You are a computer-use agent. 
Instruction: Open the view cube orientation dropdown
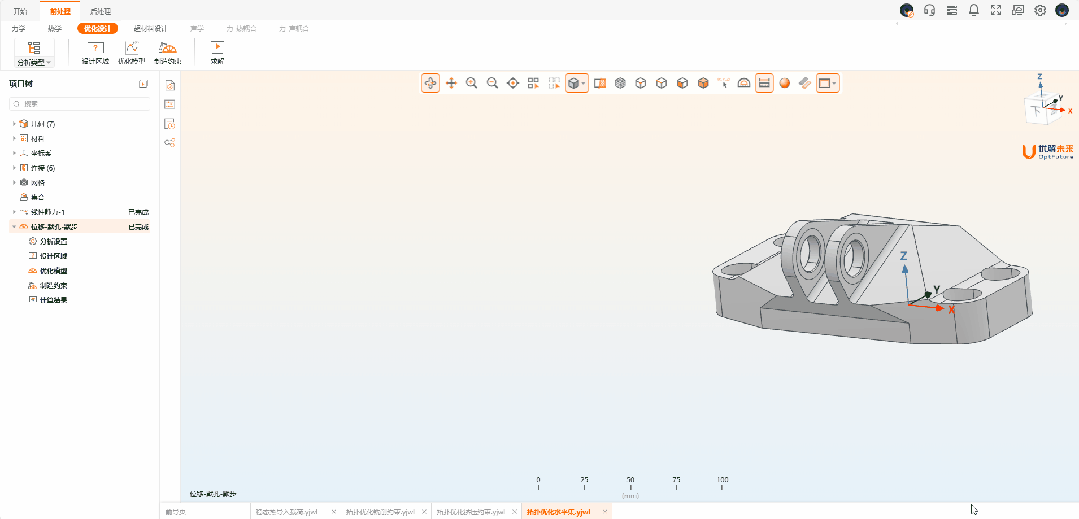577,83
